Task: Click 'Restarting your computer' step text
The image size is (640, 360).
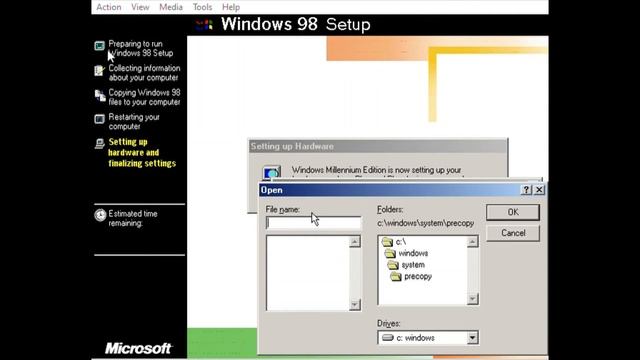Action: coord(134,122)
